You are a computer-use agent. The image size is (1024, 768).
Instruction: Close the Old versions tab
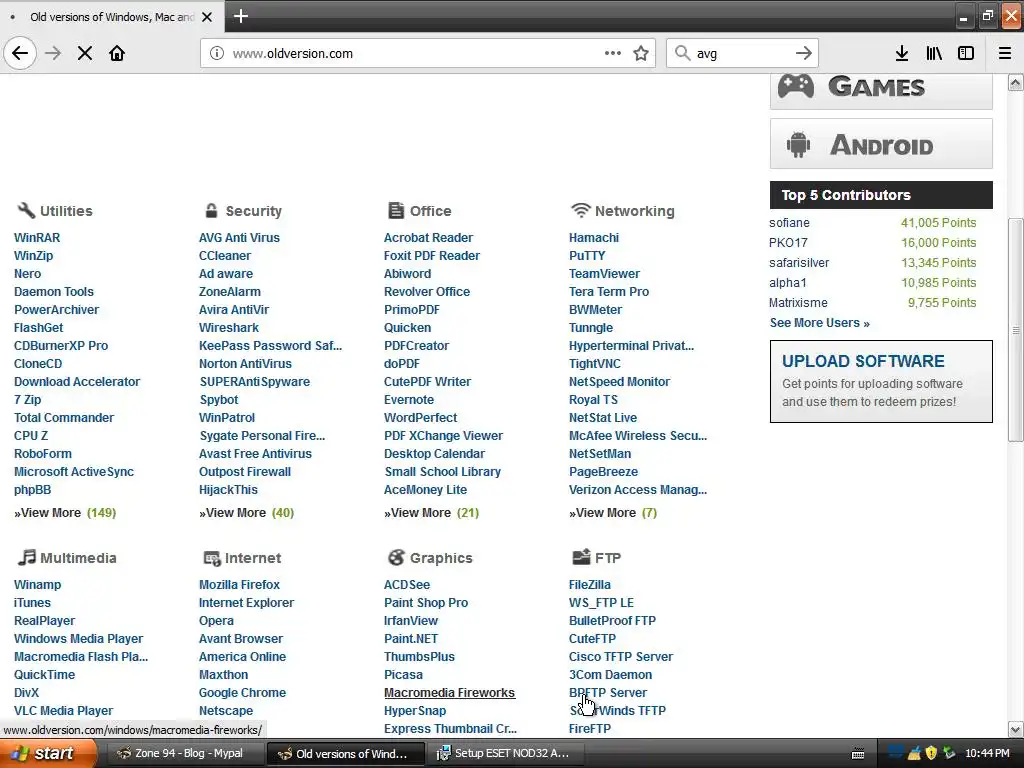click(x=207, y=17)
